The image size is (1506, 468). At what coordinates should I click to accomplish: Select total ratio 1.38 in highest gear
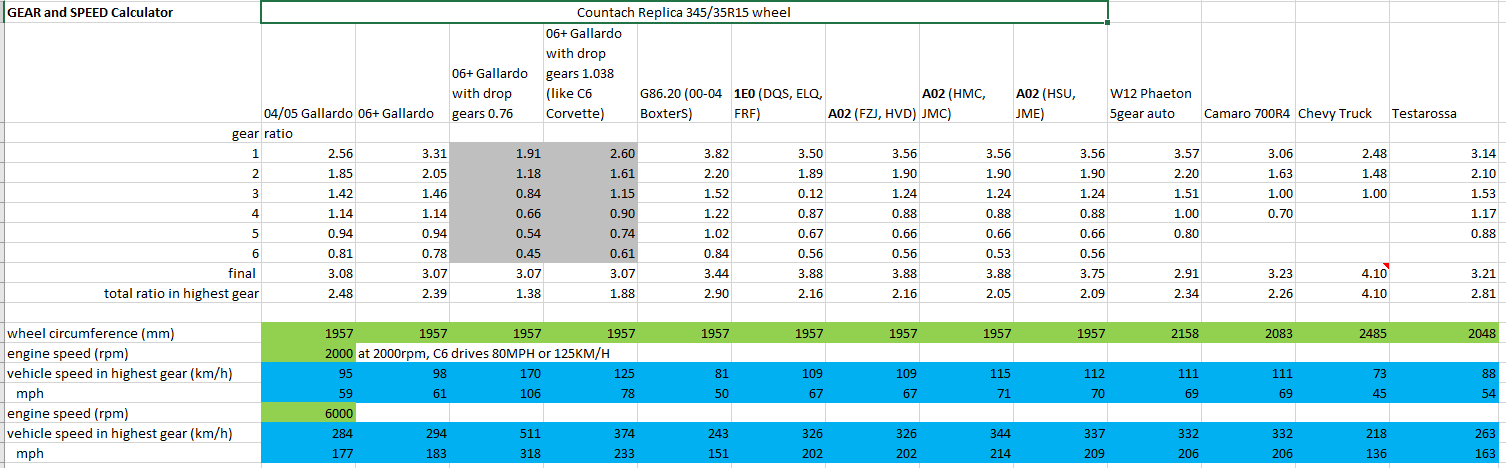496,293
